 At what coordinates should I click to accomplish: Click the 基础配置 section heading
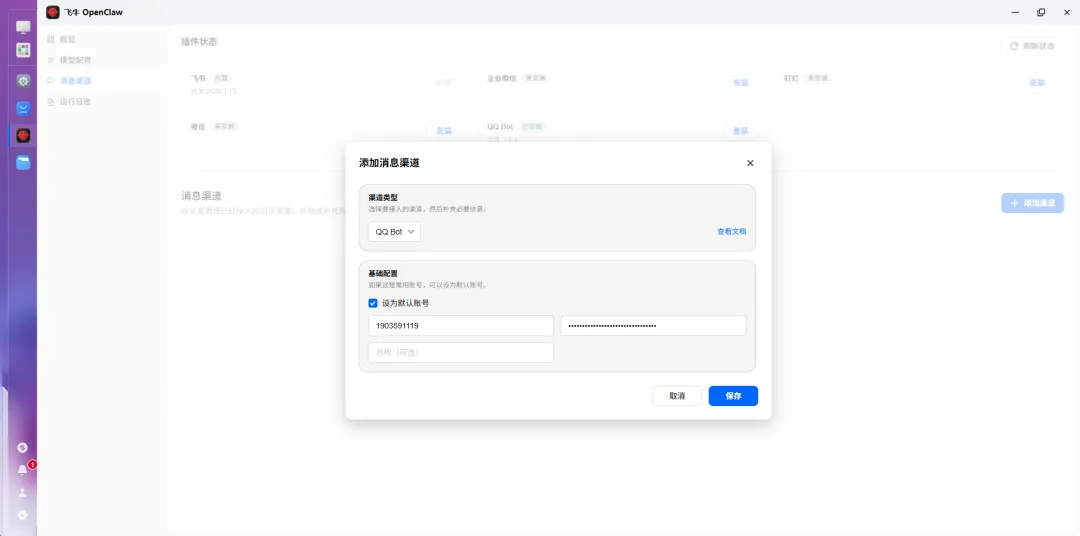(383, 274)
